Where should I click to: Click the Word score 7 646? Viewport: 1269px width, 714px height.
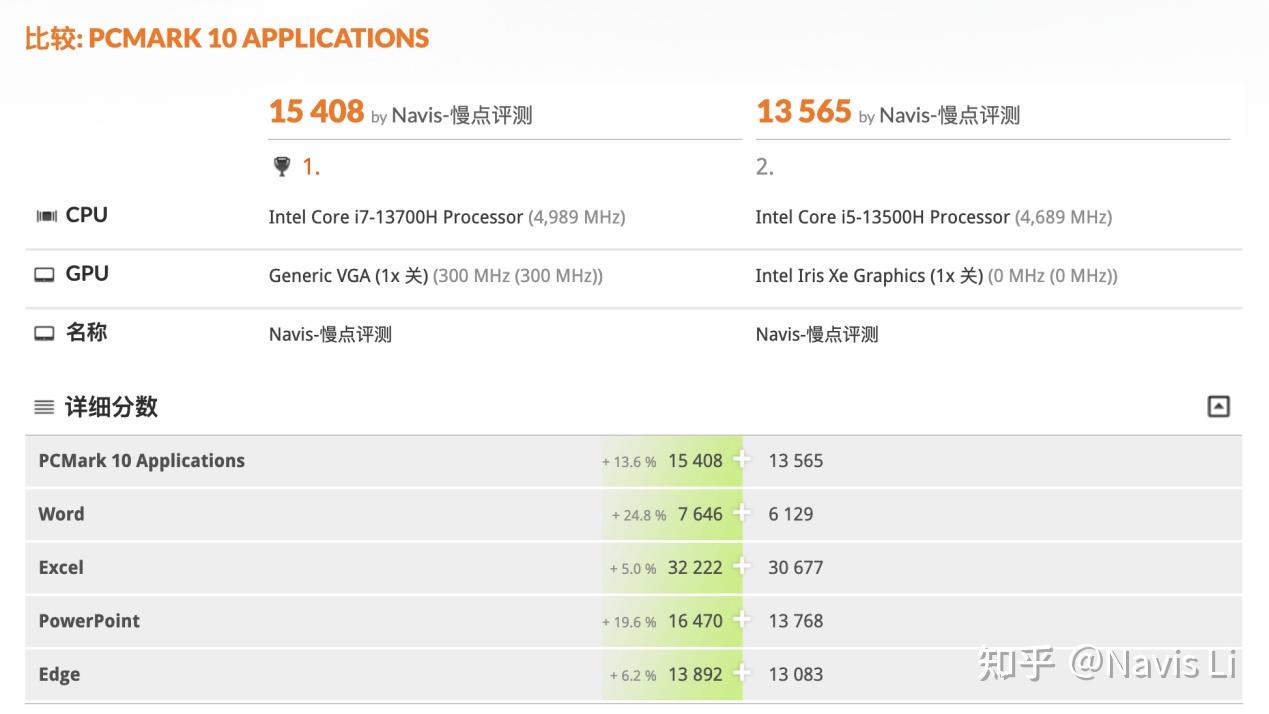(x=700, y=514)
